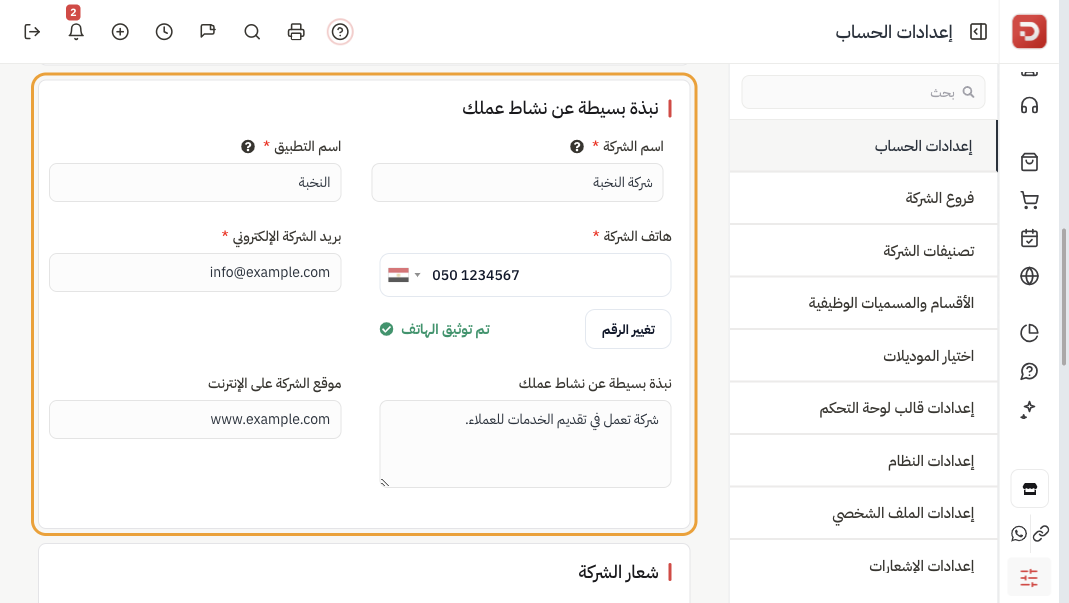
Task: Open the shopping cart icon in sidebar
Action: pyautogui.click(x=1029, y=200)
